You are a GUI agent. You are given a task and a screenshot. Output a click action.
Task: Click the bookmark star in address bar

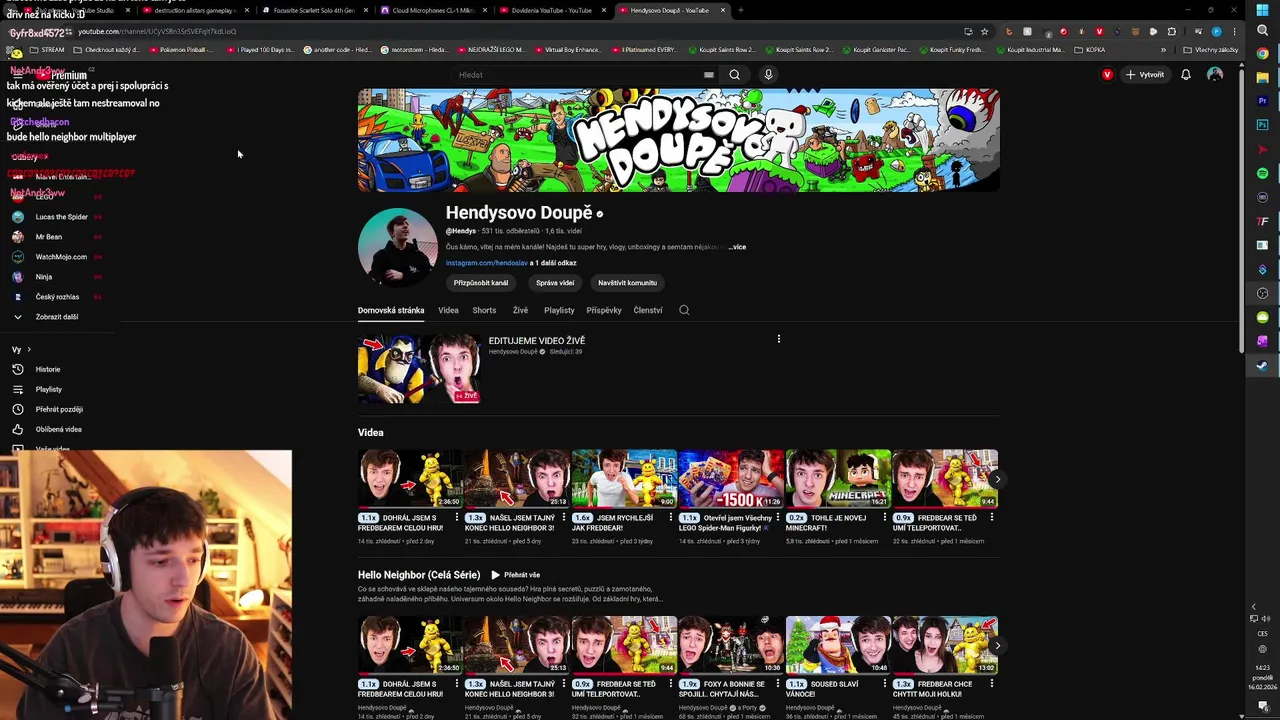click(984, 31)
